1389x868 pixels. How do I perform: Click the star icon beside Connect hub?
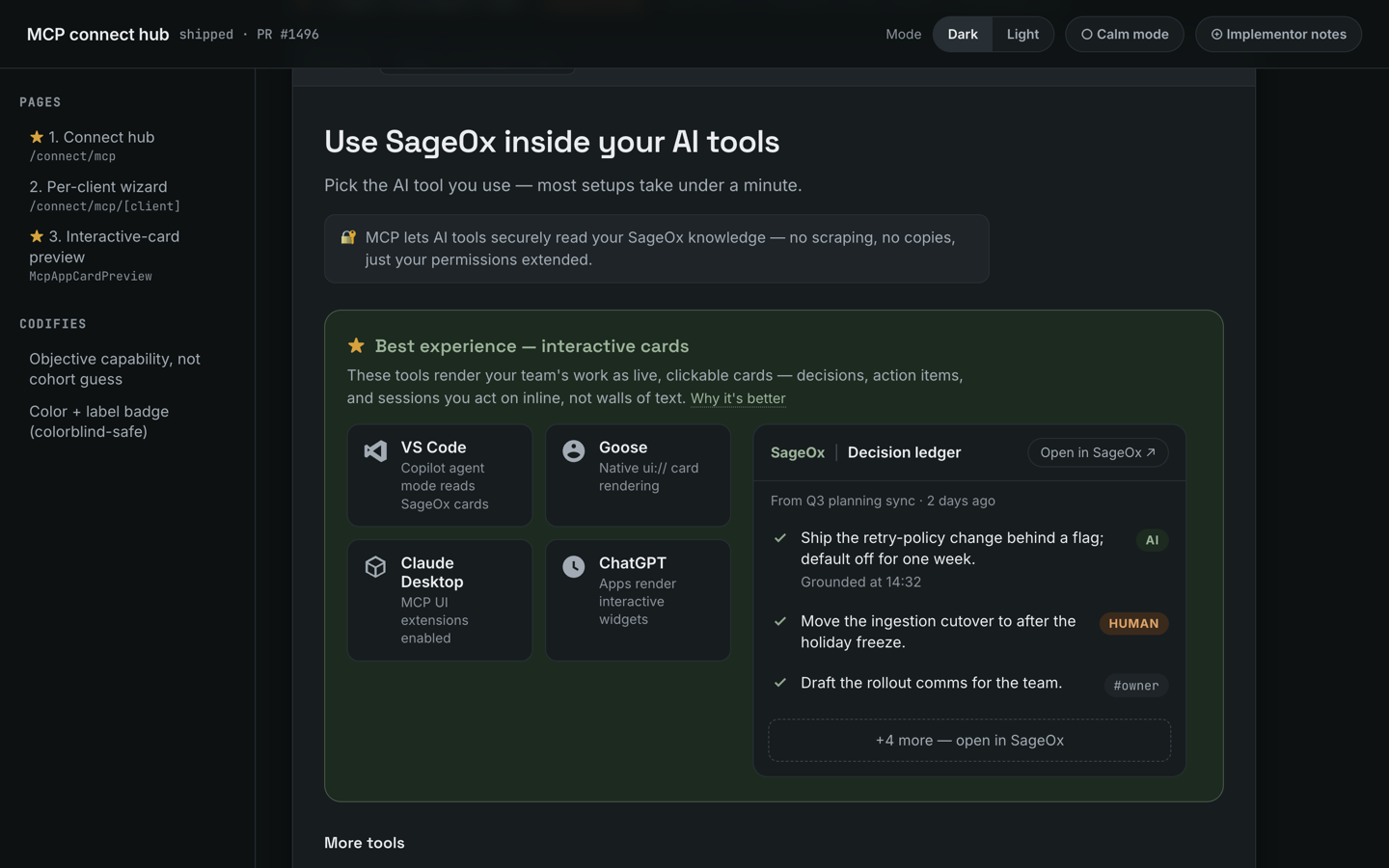point(37,137)
